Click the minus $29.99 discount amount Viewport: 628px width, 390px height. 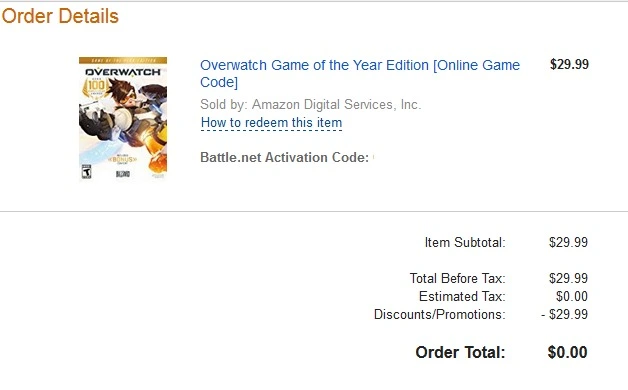(x=564, y=314)
